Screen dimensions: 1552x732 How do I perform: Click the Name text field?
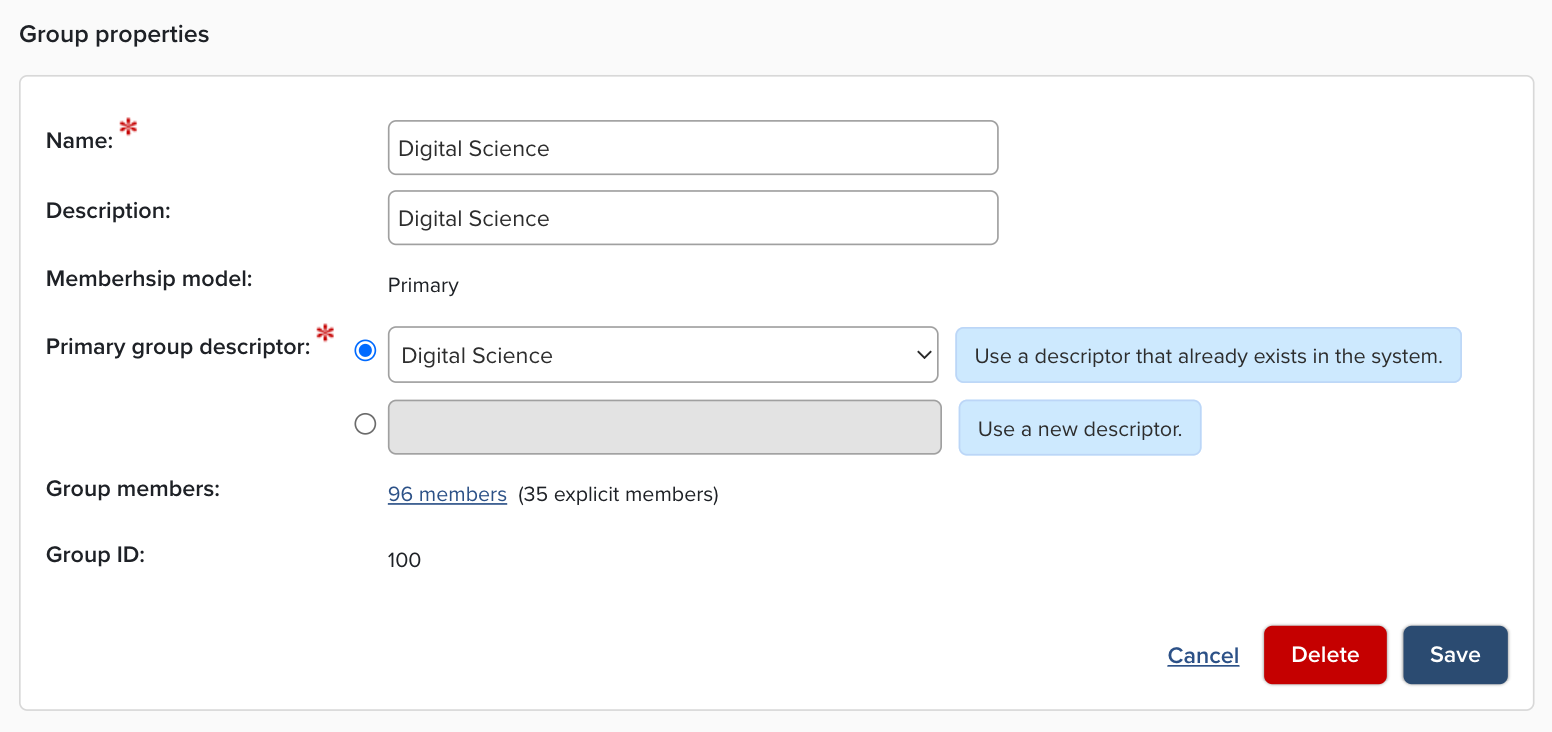(692, 148)
